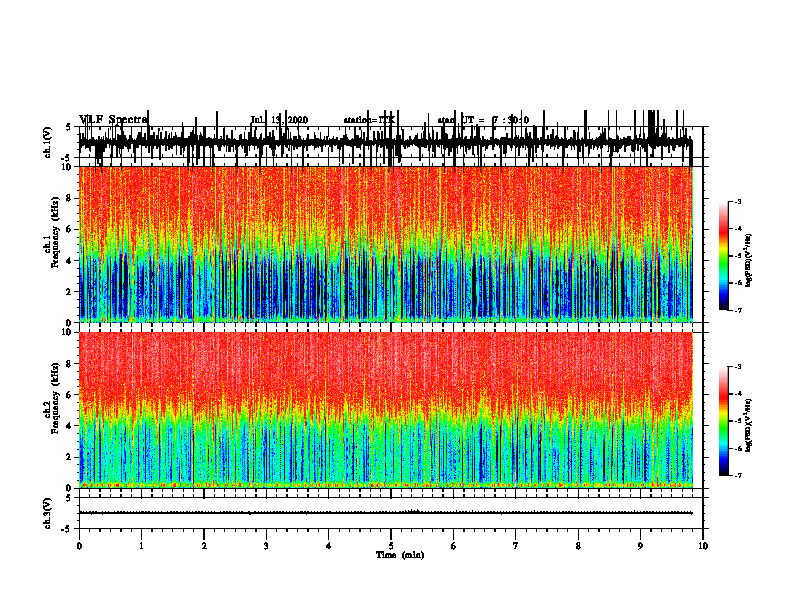The width and height of the screenshot is (792, 612).
Task: Click the ch.2 color bar PSD unit label
Action: [749, 424]
